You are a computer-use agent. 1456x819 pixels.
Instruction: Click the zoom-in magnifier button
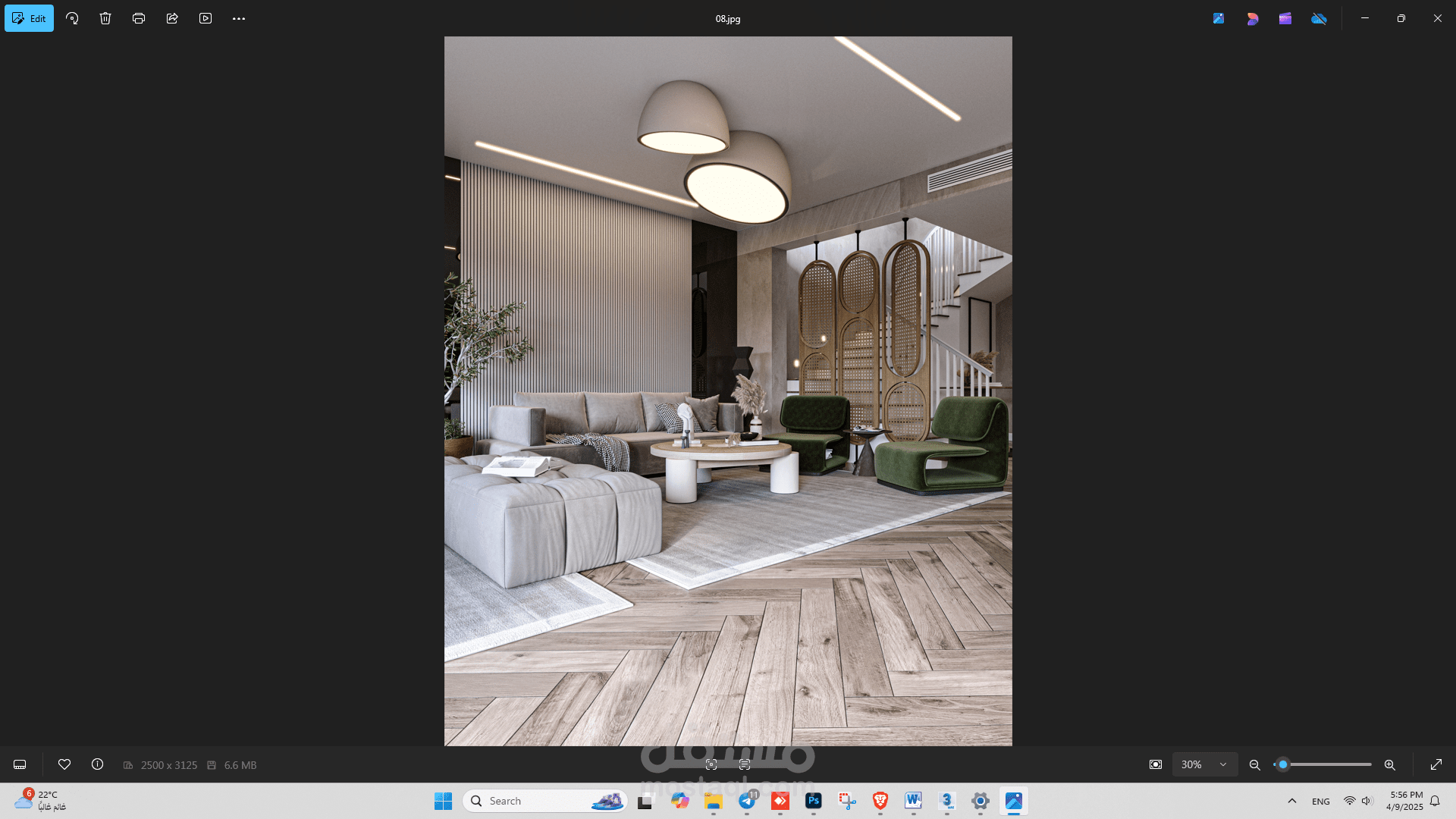click(1389, 764)
